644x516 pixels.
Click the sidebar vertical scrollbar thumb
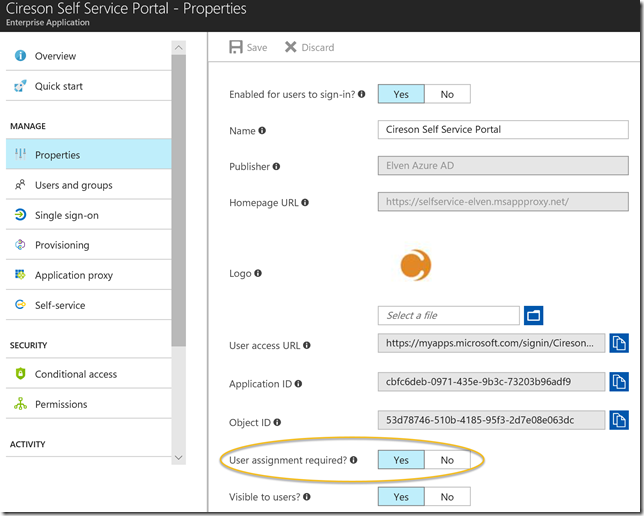[179, 200]
